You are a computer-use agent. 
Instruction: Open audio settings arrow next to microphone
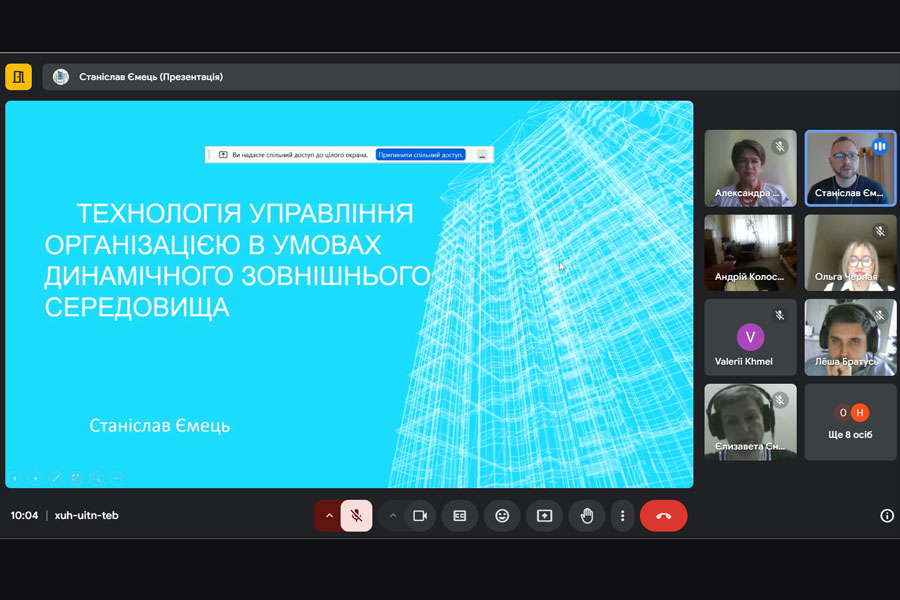click(x=328, y=516)
